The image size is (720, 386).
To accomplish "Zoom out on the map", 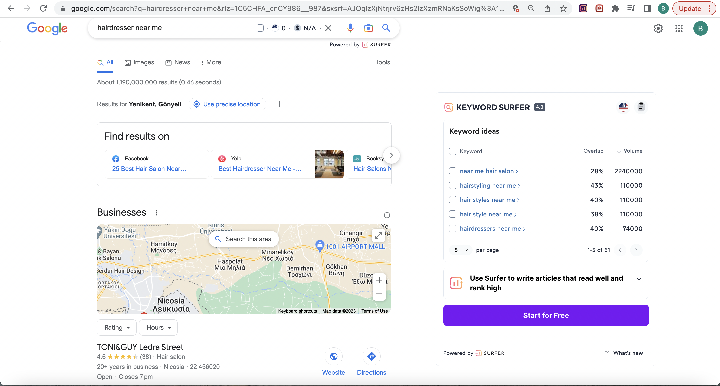I will click(379, 294).
